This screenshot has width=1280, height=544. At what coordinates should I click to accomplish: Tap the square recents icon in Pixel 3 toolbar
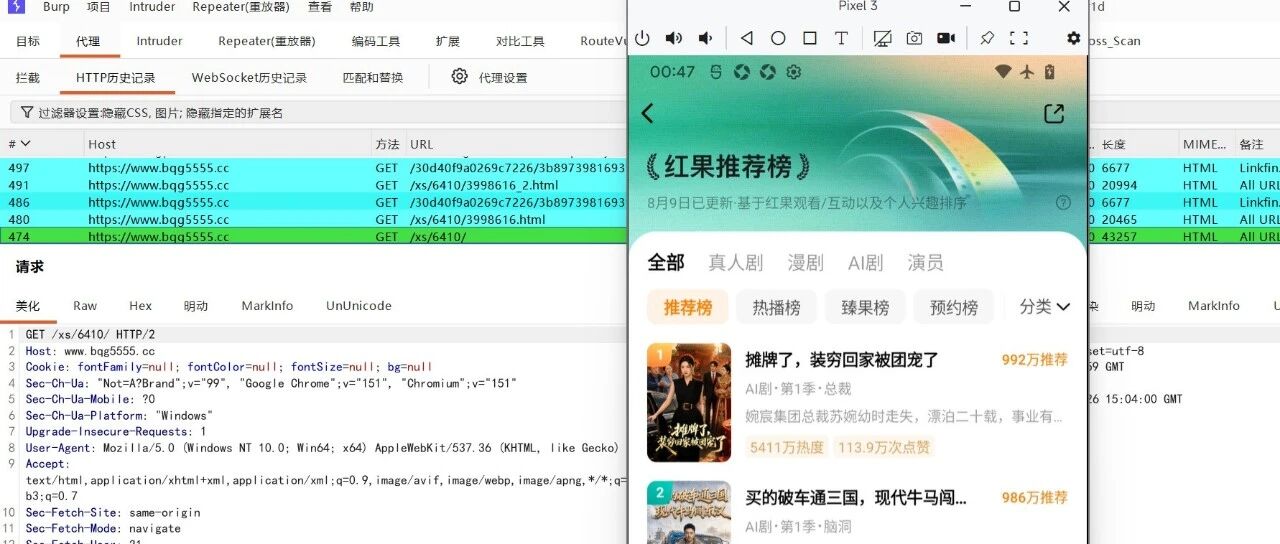810,38
